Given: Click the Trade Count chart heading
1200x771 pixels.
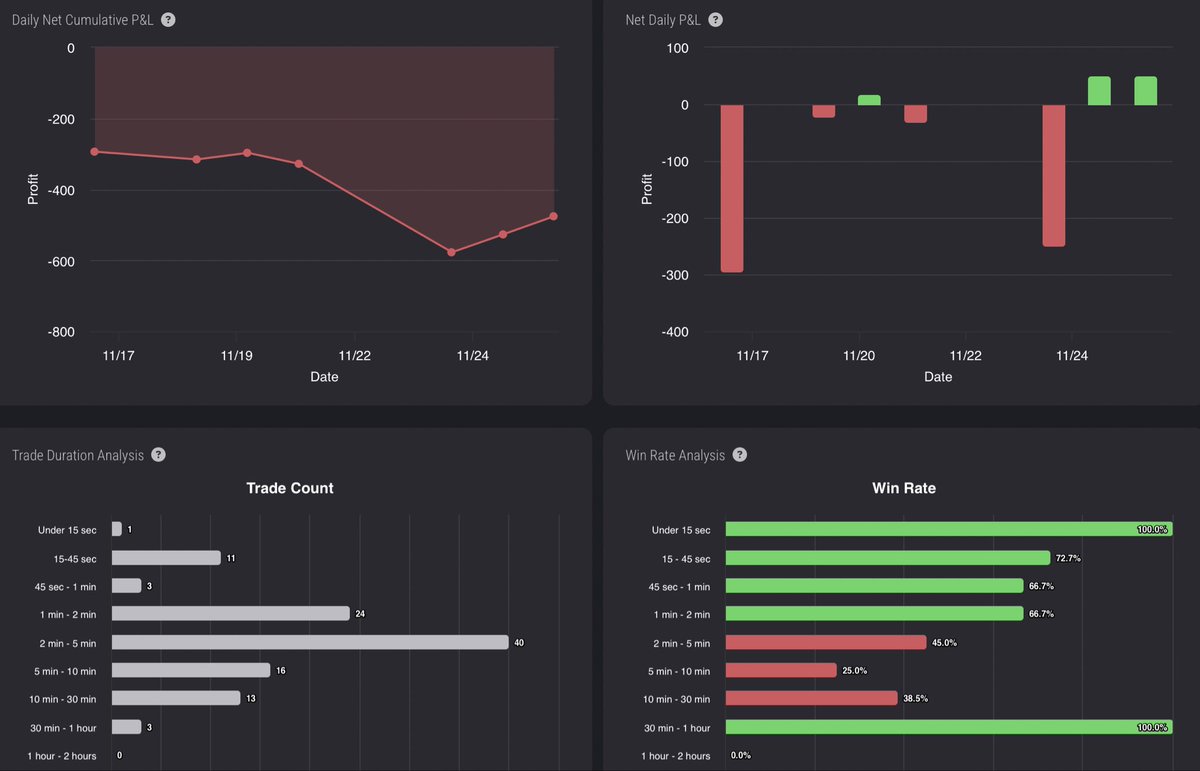Looking at the screenshot, I should (290, 488).
